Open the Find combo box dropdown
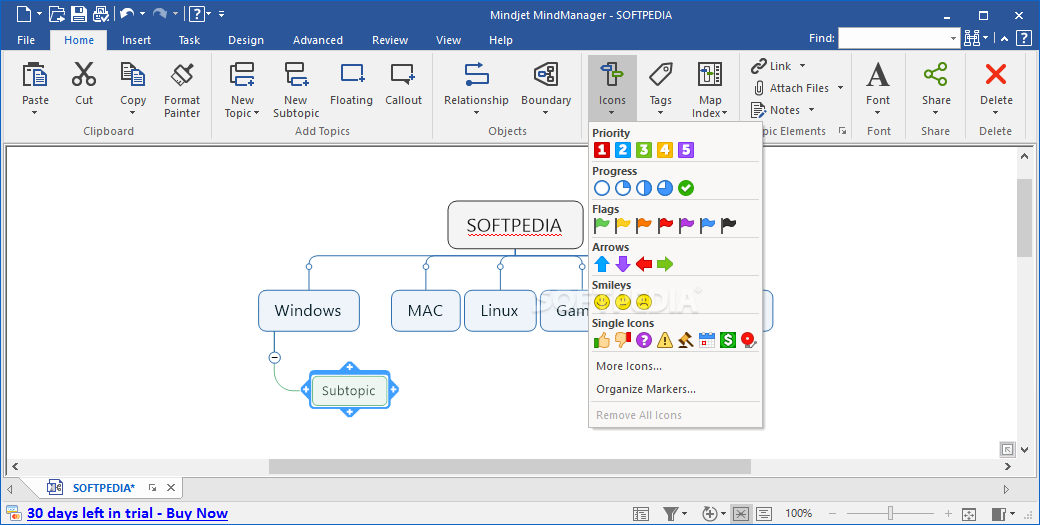 pyautogui.click(x=954, y=38)
